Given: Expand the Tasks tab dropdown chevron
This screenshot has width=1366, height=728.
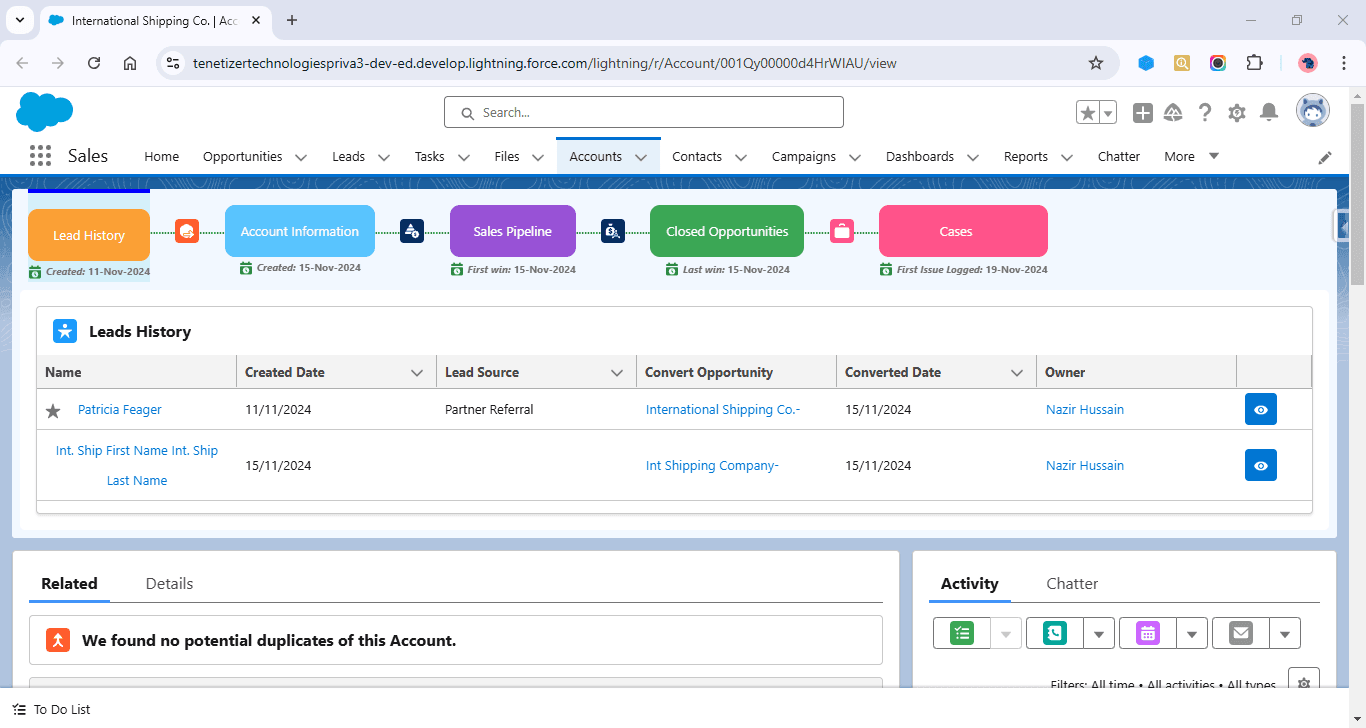Looking at the screenshot, I should [464, 157].
